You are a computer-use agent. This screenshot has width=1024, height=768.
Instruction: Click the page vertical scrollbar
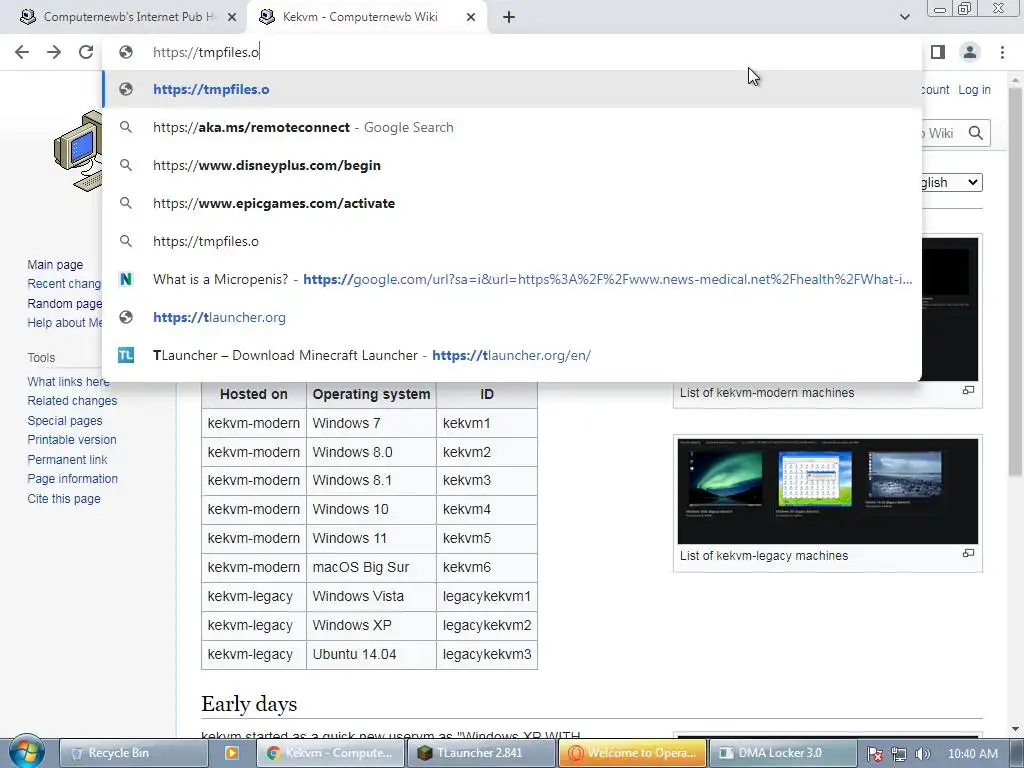point(1016,281)
